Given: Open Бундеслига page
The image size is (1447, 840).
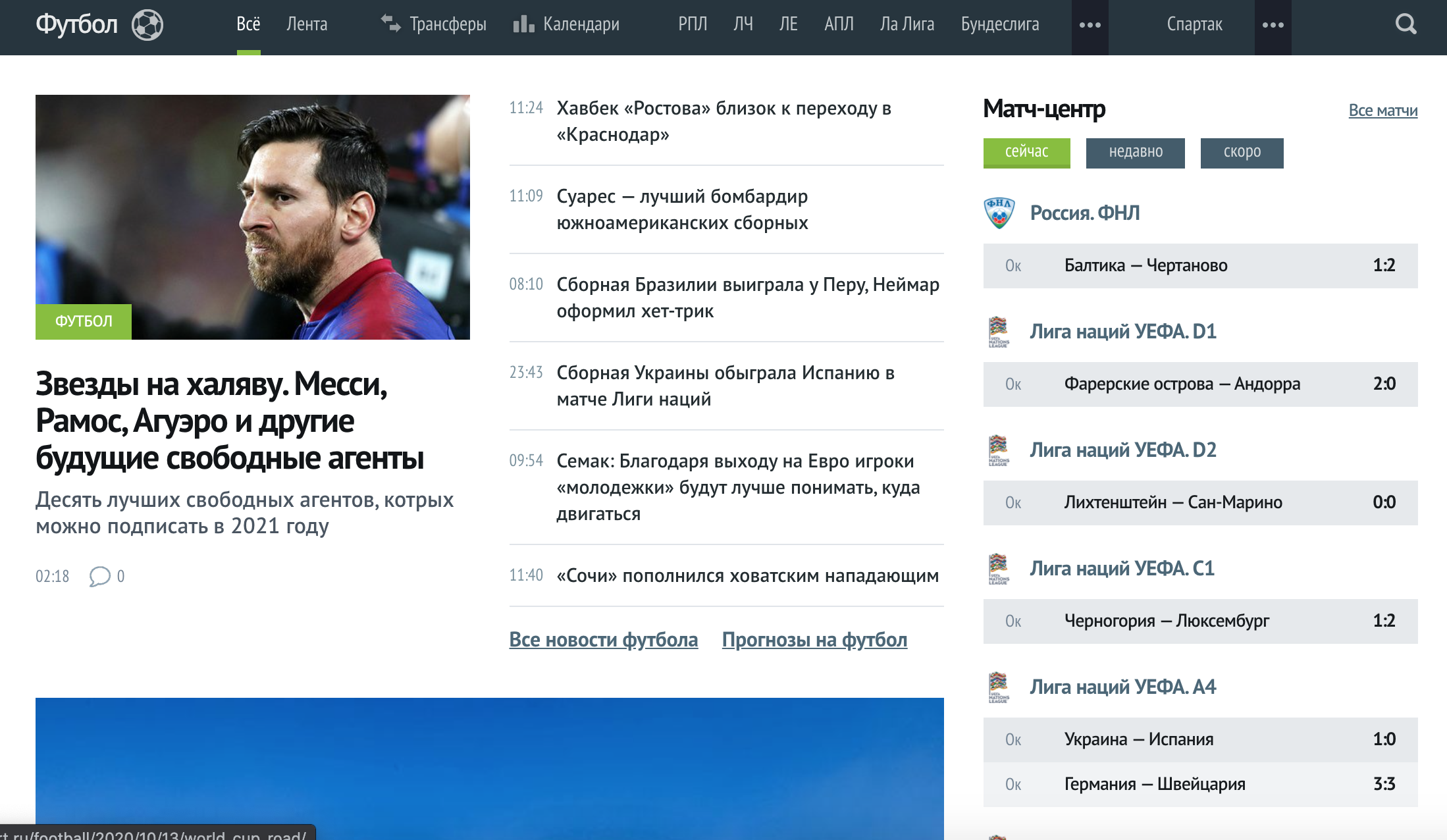Looking at the screenshot, I should [x=1000, y=24].
